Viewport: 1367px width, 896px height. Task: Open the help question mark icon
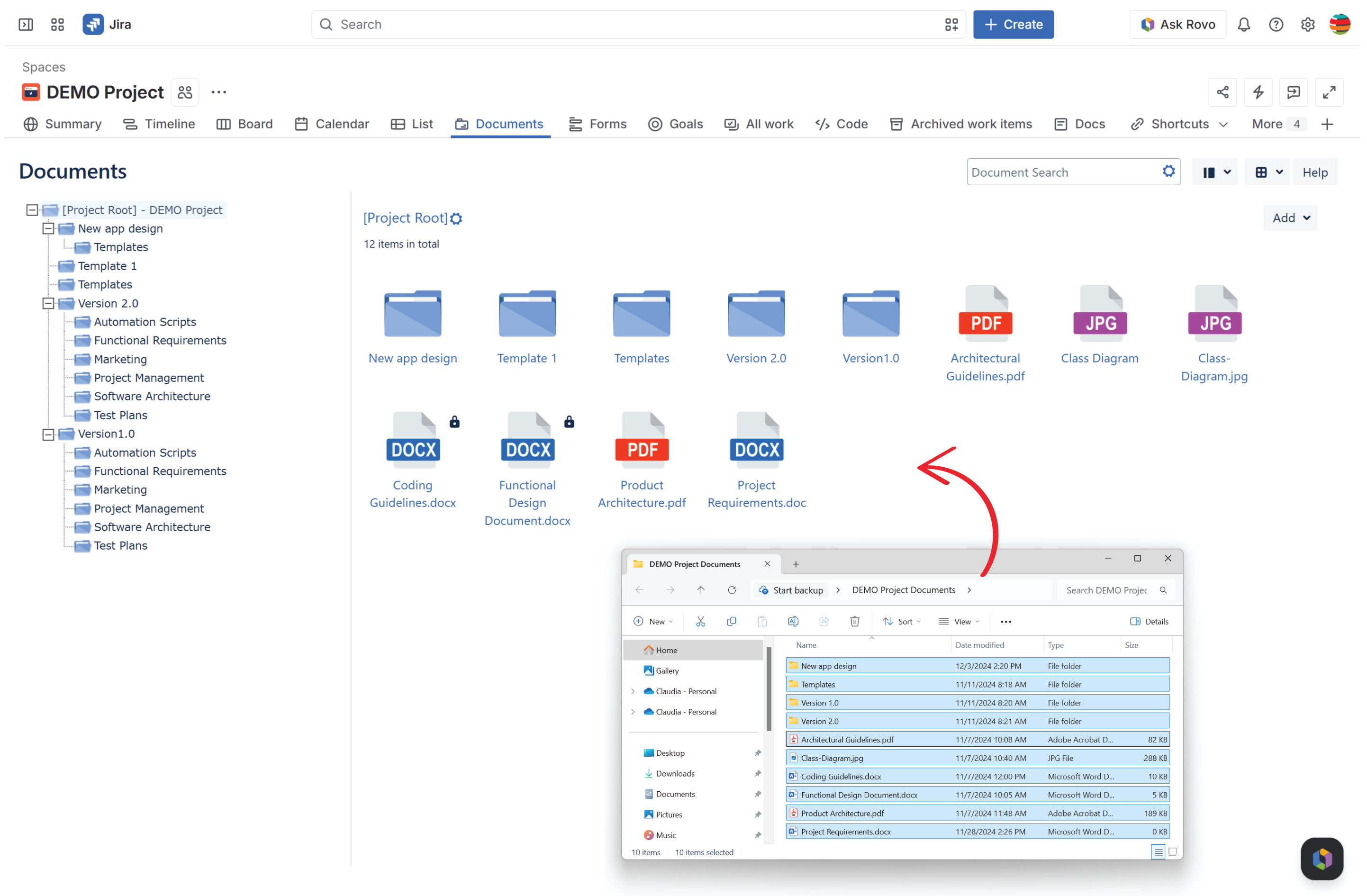click(x=1276, y=24)
